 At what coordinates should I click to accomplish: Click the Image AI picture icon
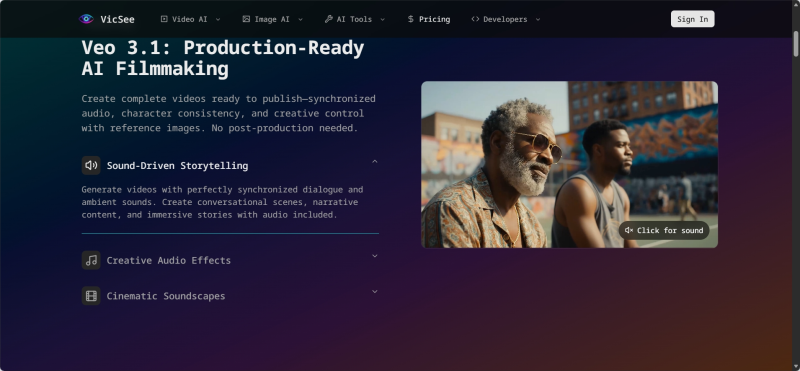coord(246,19)
